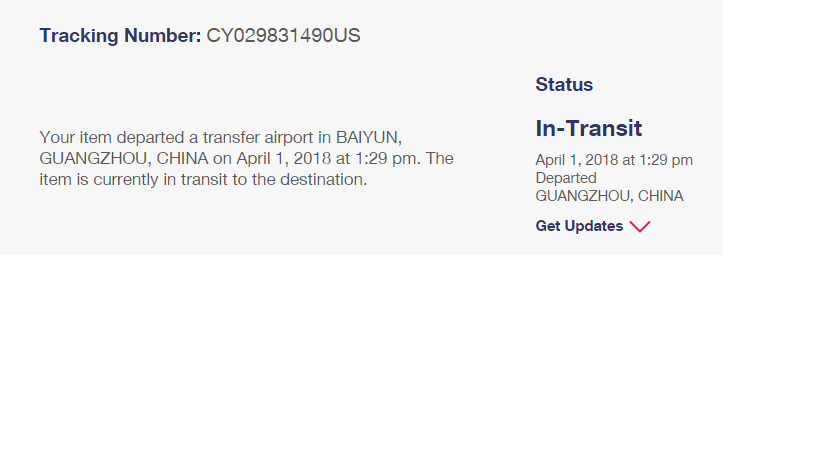
Task: Click 'April 1, 2018' in the description paragraph
Action: [x=281, y=159]
